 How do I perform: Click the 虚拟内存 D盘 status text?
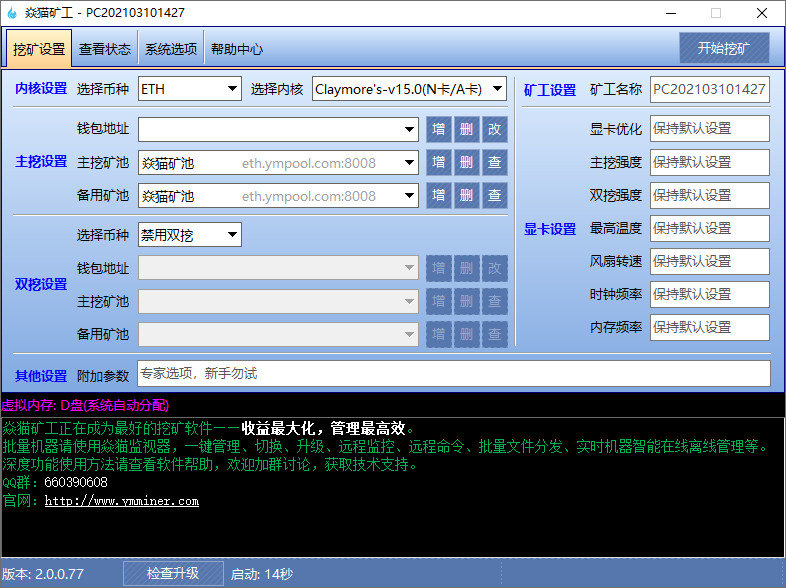pyautogui.click(x=85, y=405)
